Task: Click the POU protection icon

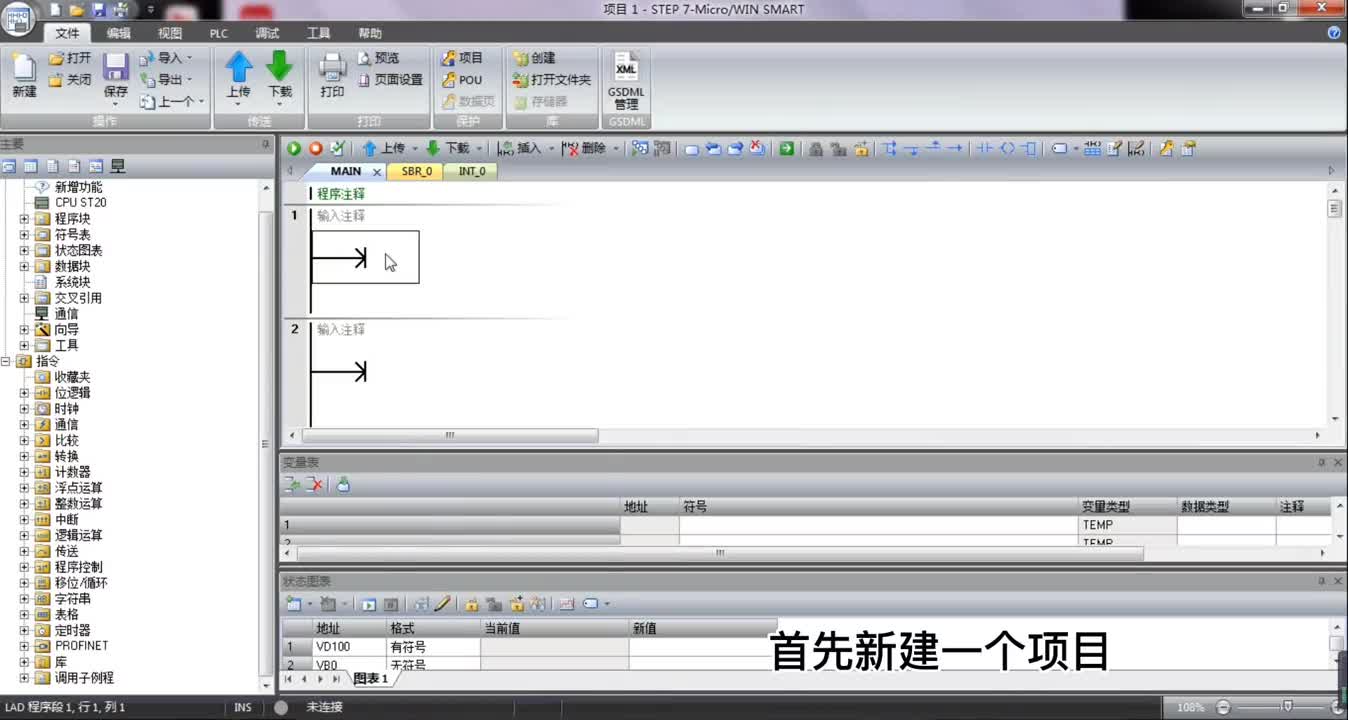Action: 462,80
